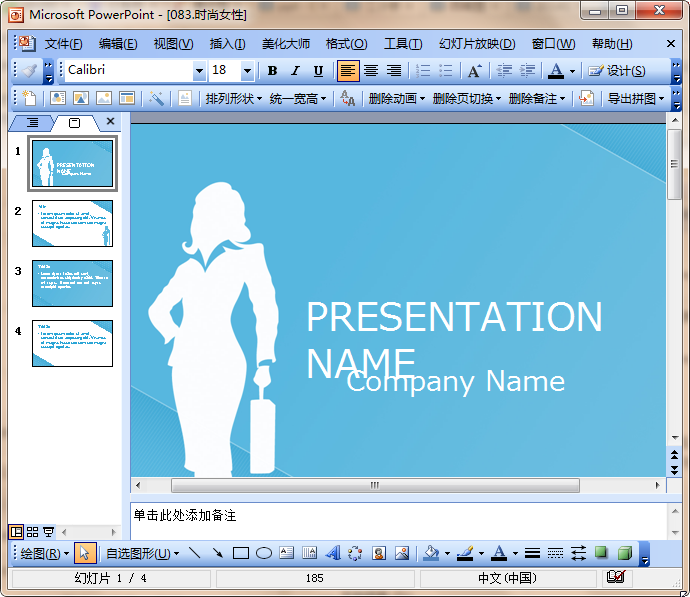
Task: Expand the font size dropdown
Action: click(x=247, y=71)
